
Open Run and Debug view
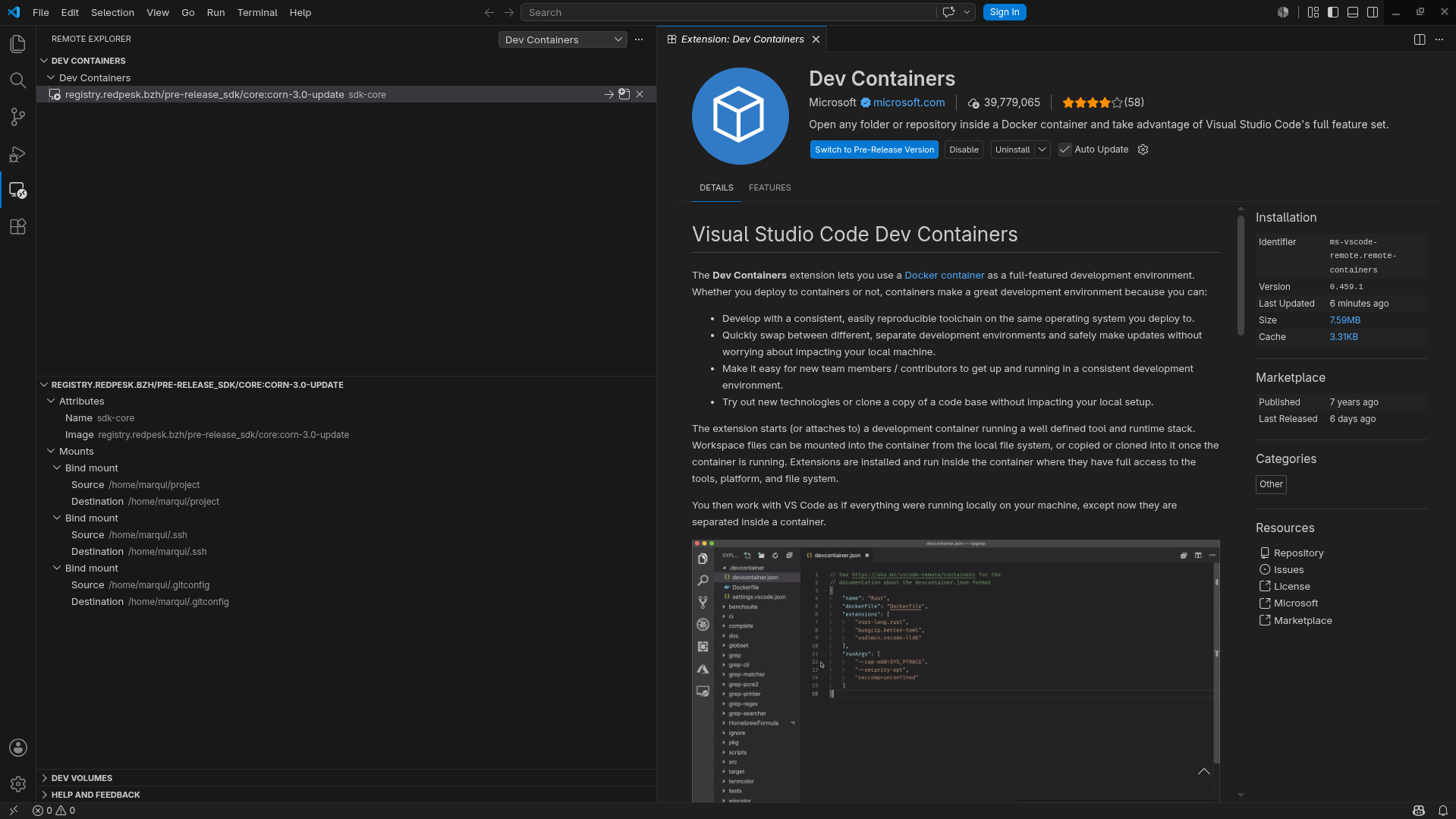pos(17,154)
